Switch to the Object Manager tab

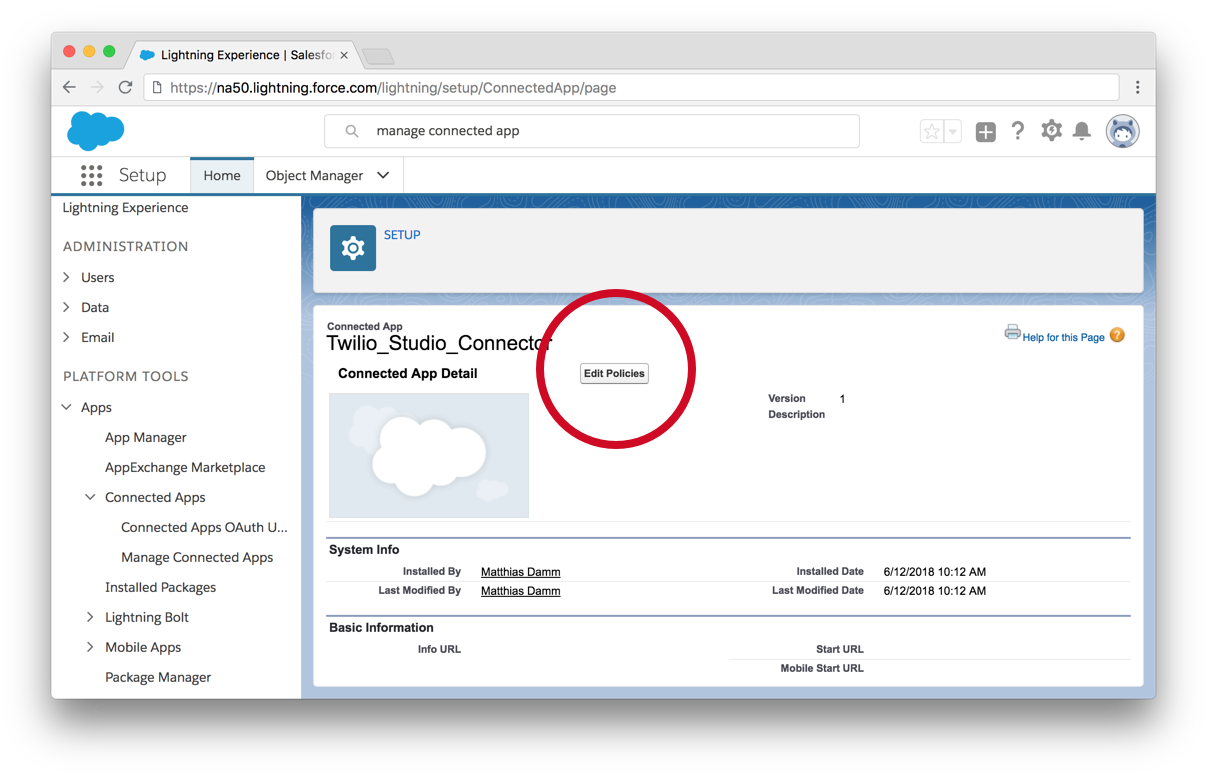coord(314,175)
